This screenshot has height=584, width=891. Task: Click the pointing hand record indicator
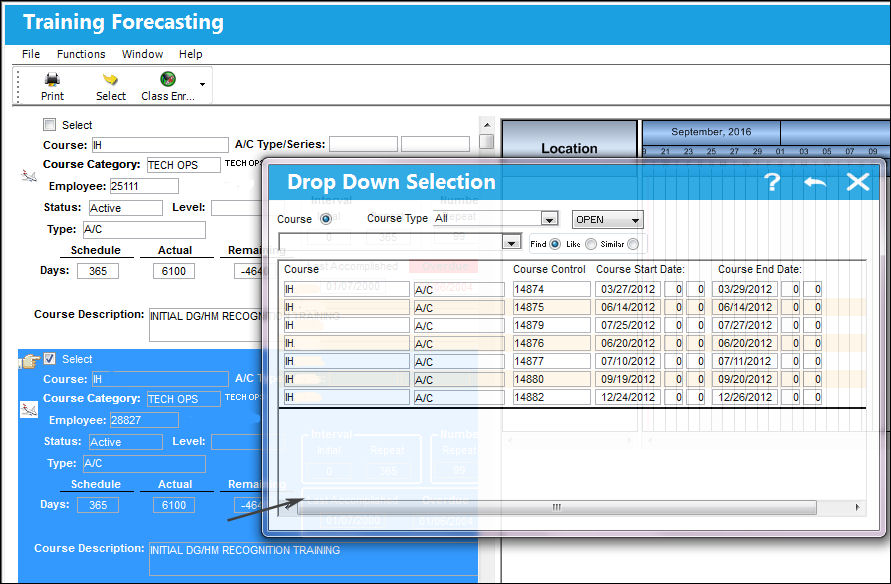point(30,360)
